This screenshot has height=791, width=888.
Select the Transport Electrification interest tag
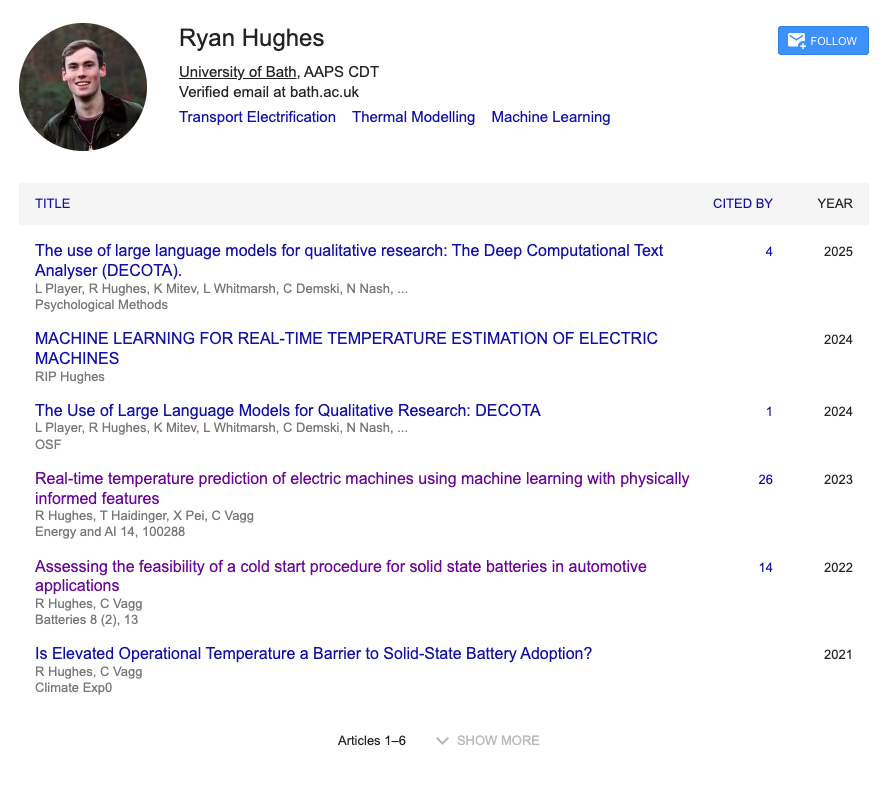(x=257, y=117)
